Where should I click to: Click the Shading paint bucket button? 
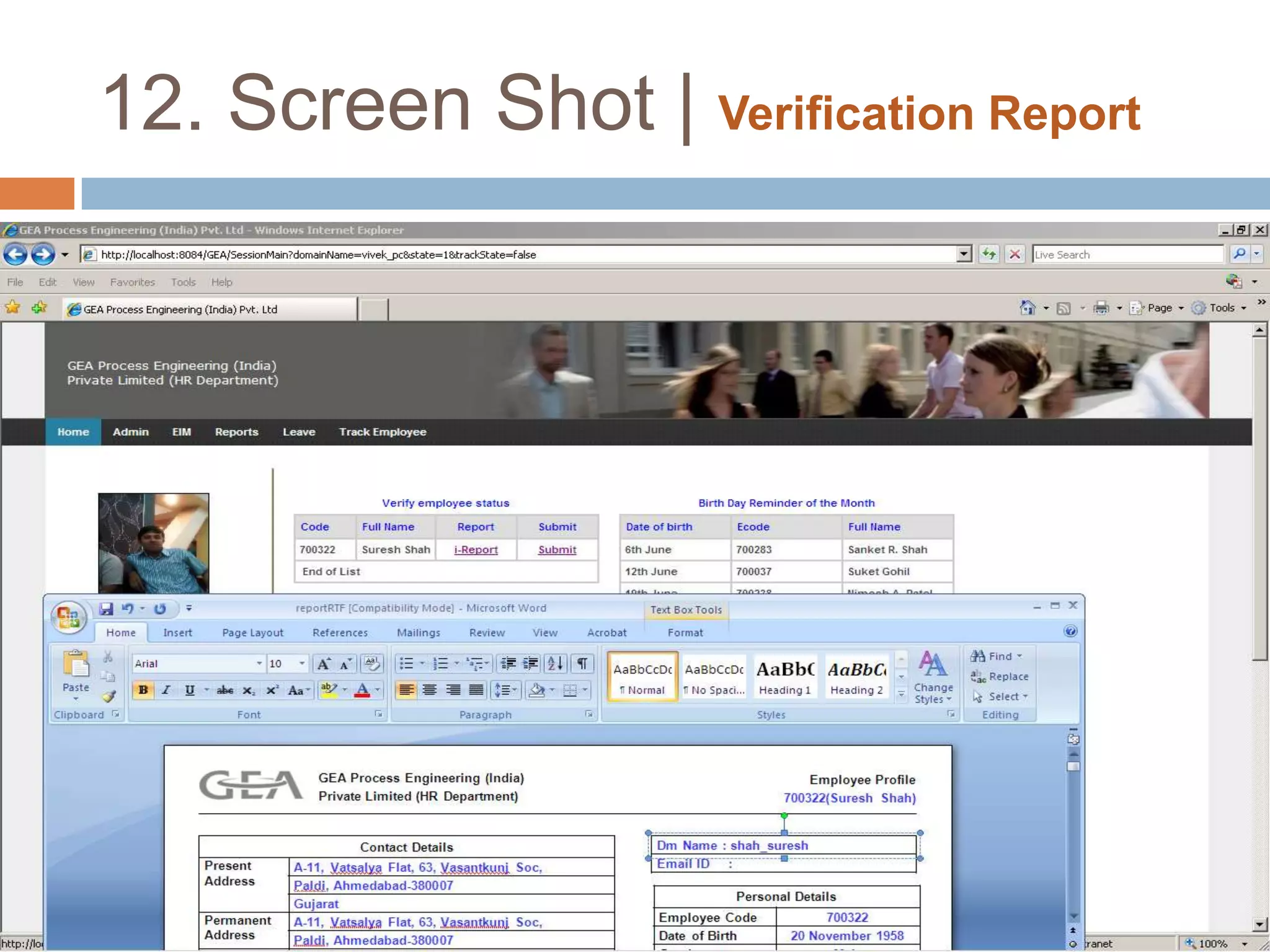coord(536,690)
